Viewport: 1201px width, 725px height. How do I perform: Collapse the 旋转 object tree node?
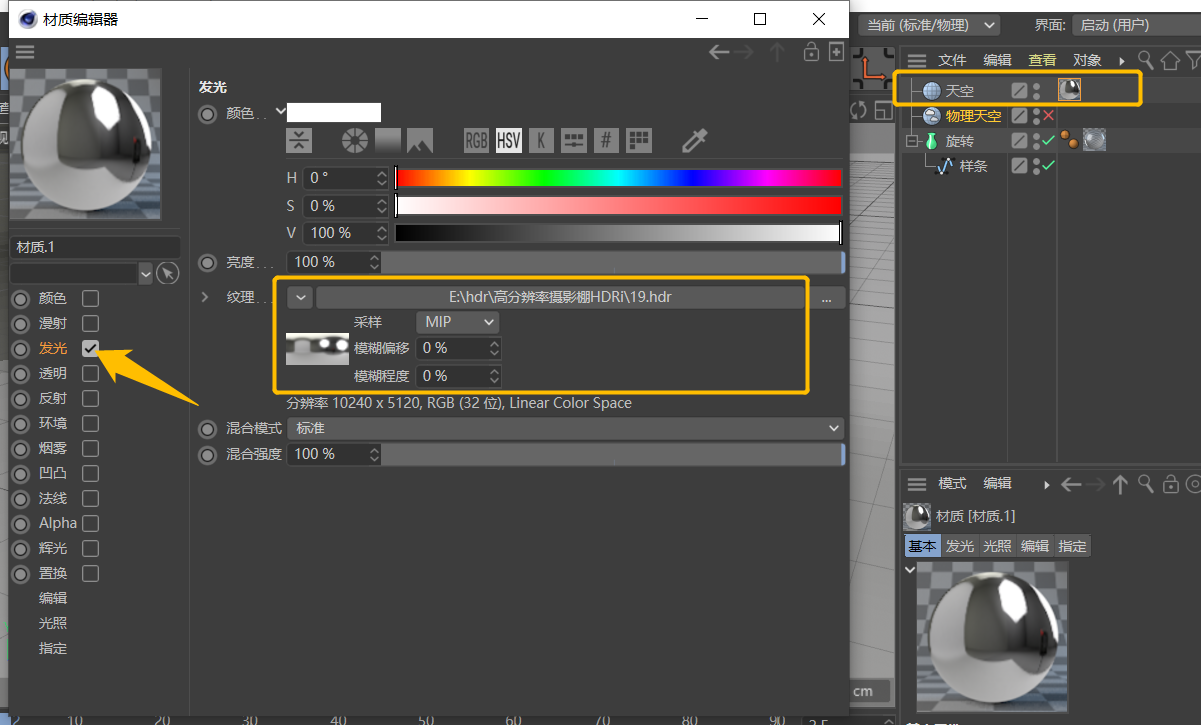911,142
